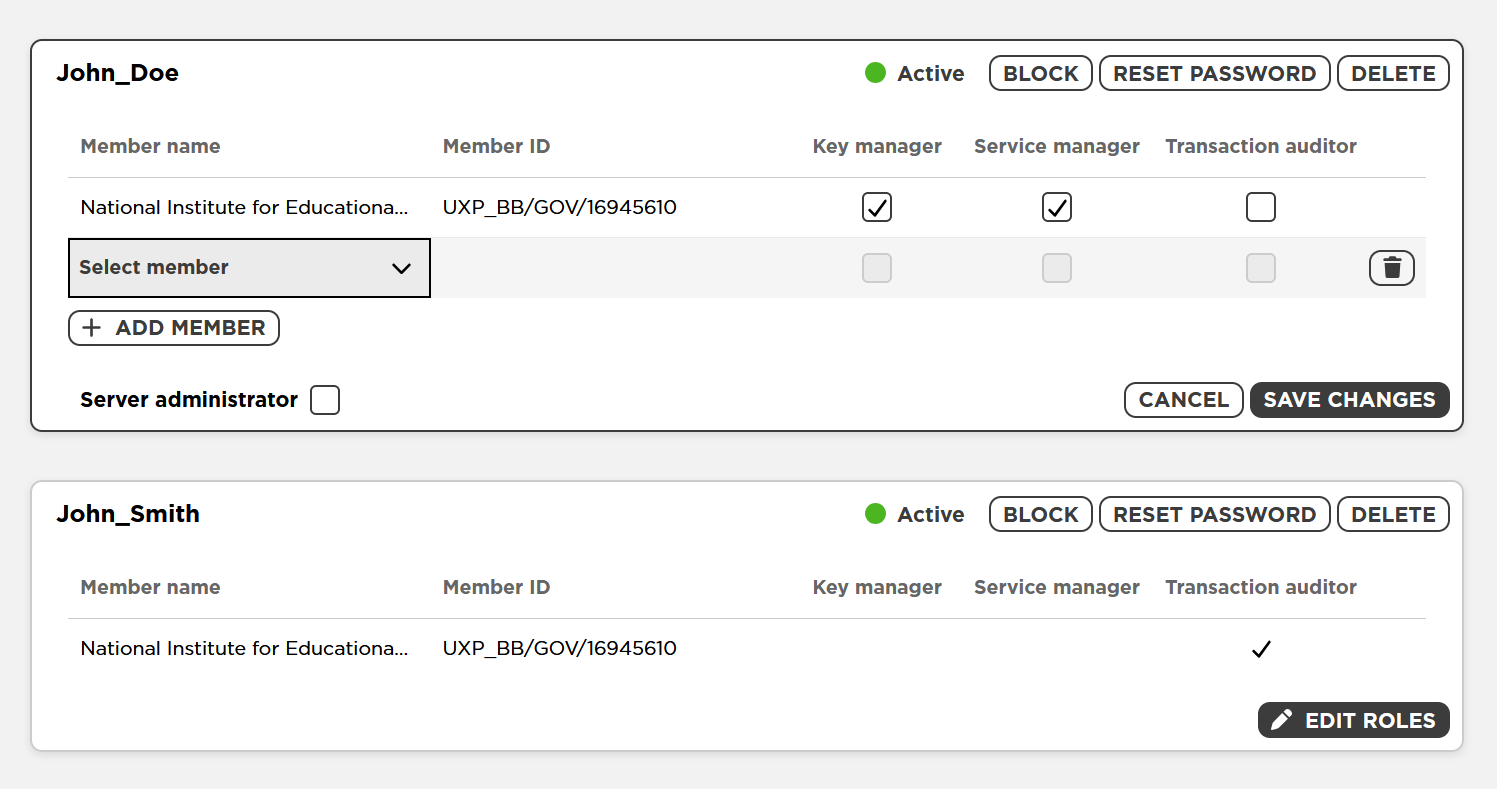Tick the Server administrator checkbox

tap(325, 400)
